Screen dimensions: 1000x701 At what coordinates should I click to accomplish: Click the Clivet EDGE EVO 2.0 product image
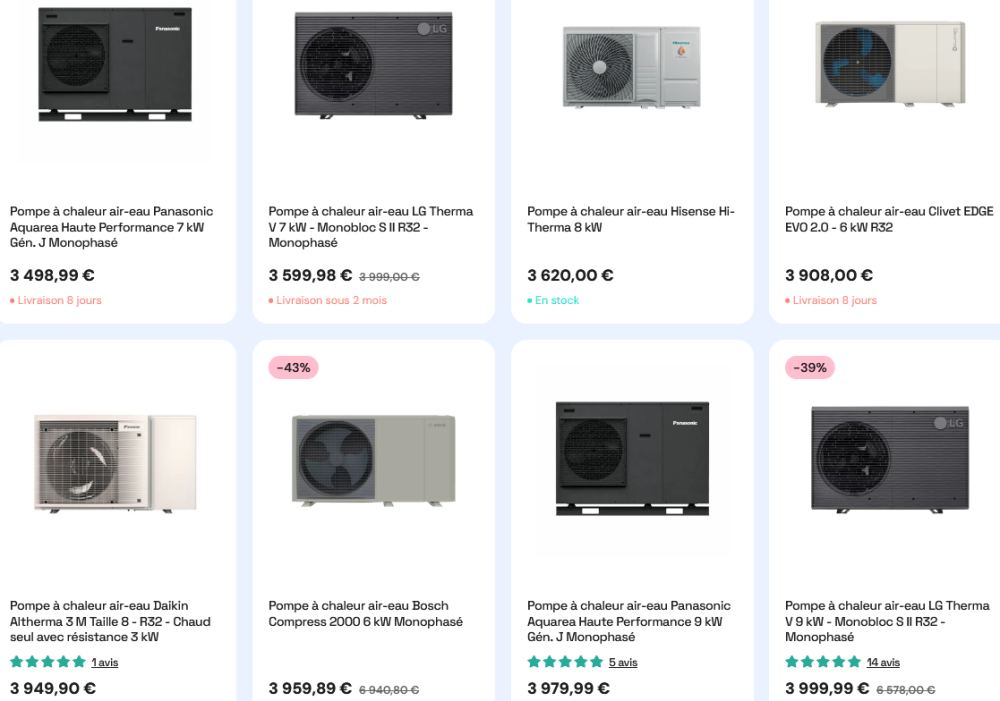click(x=890, y=63)
